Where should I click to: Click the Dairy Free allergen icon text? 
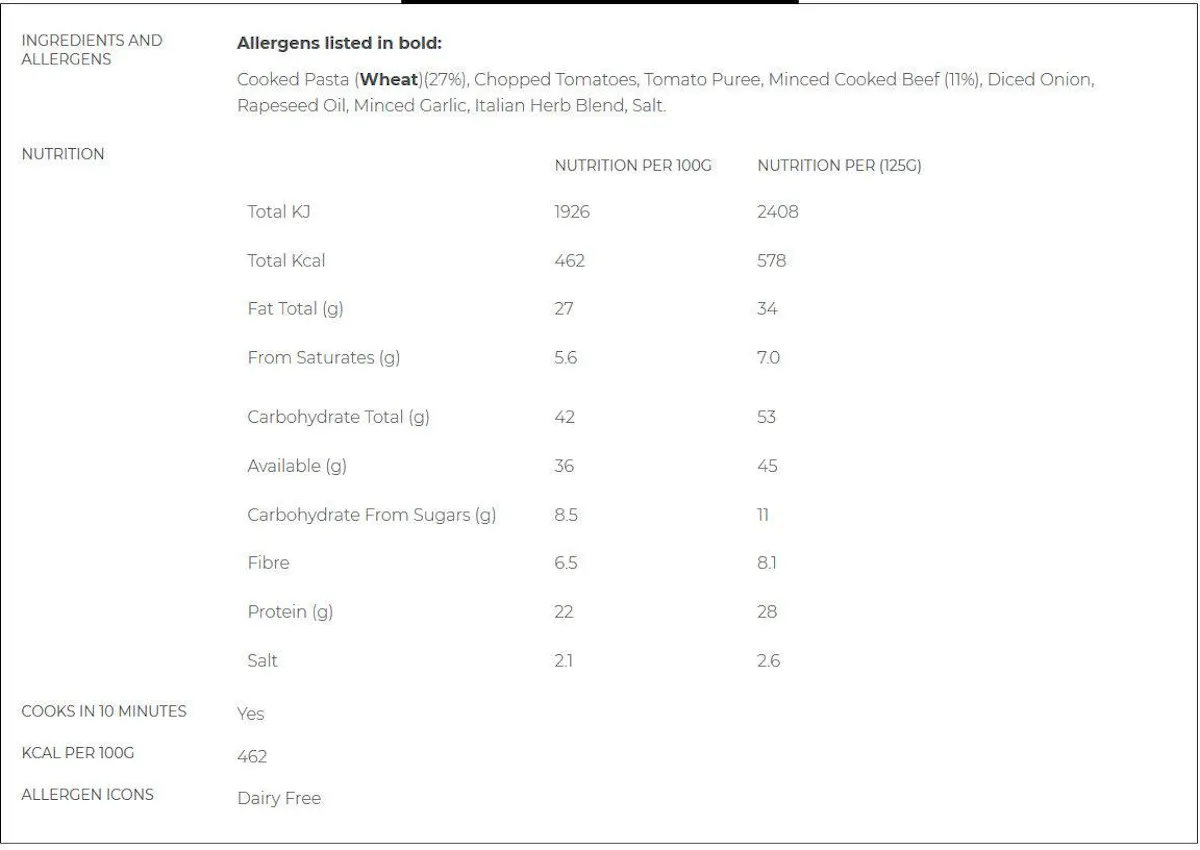(x=279, y=799)
